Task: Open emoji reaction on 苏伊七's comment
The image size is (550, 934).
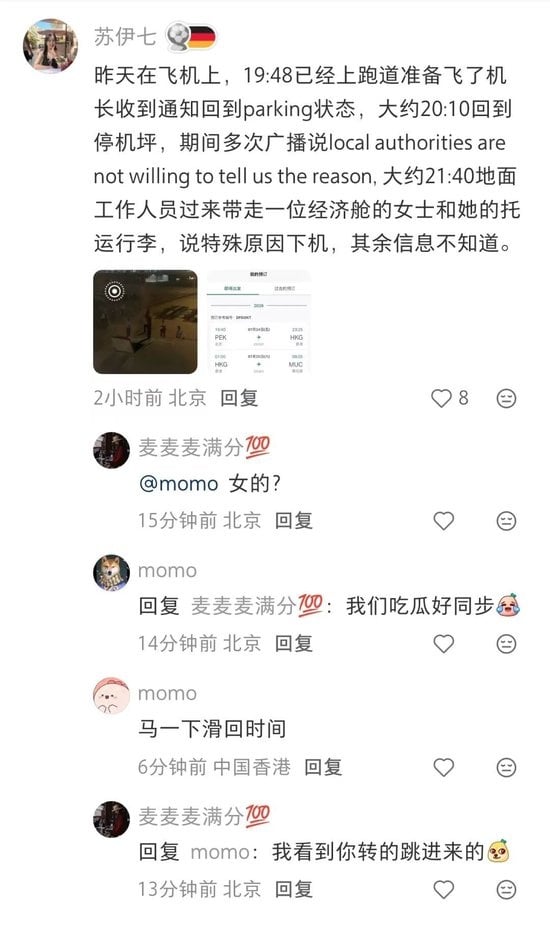Action: coord(506,398)
